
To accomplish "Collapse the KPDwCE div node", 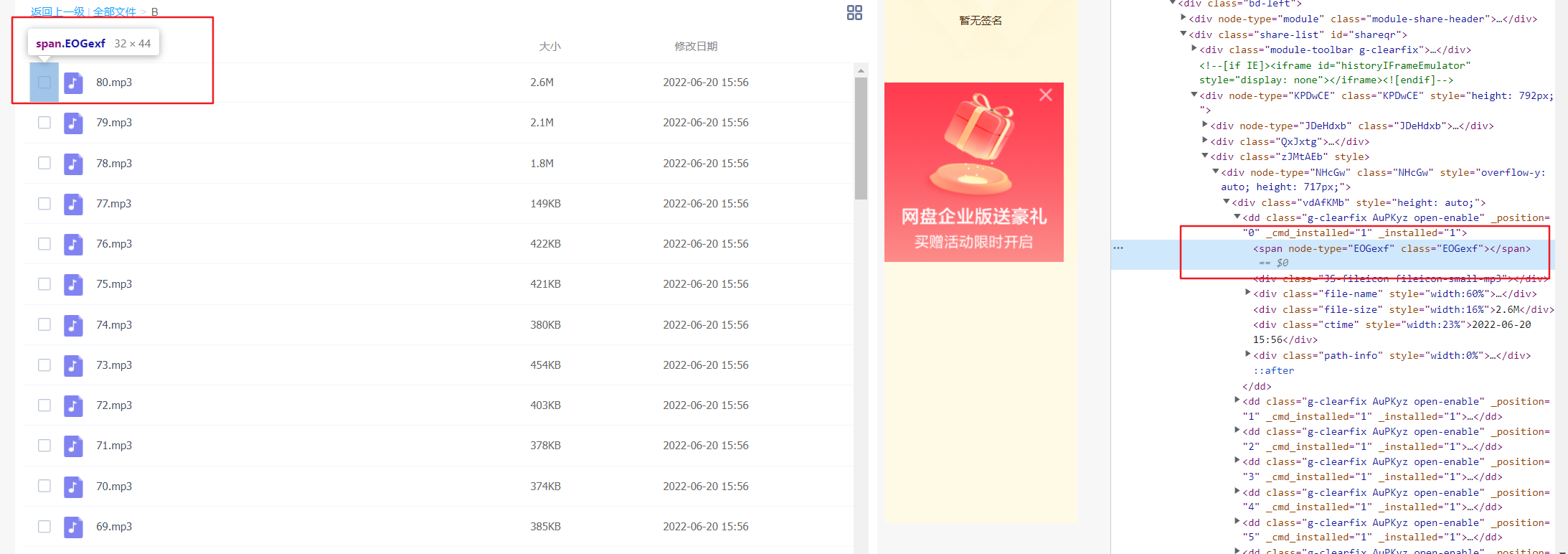I will point(1194,95).
